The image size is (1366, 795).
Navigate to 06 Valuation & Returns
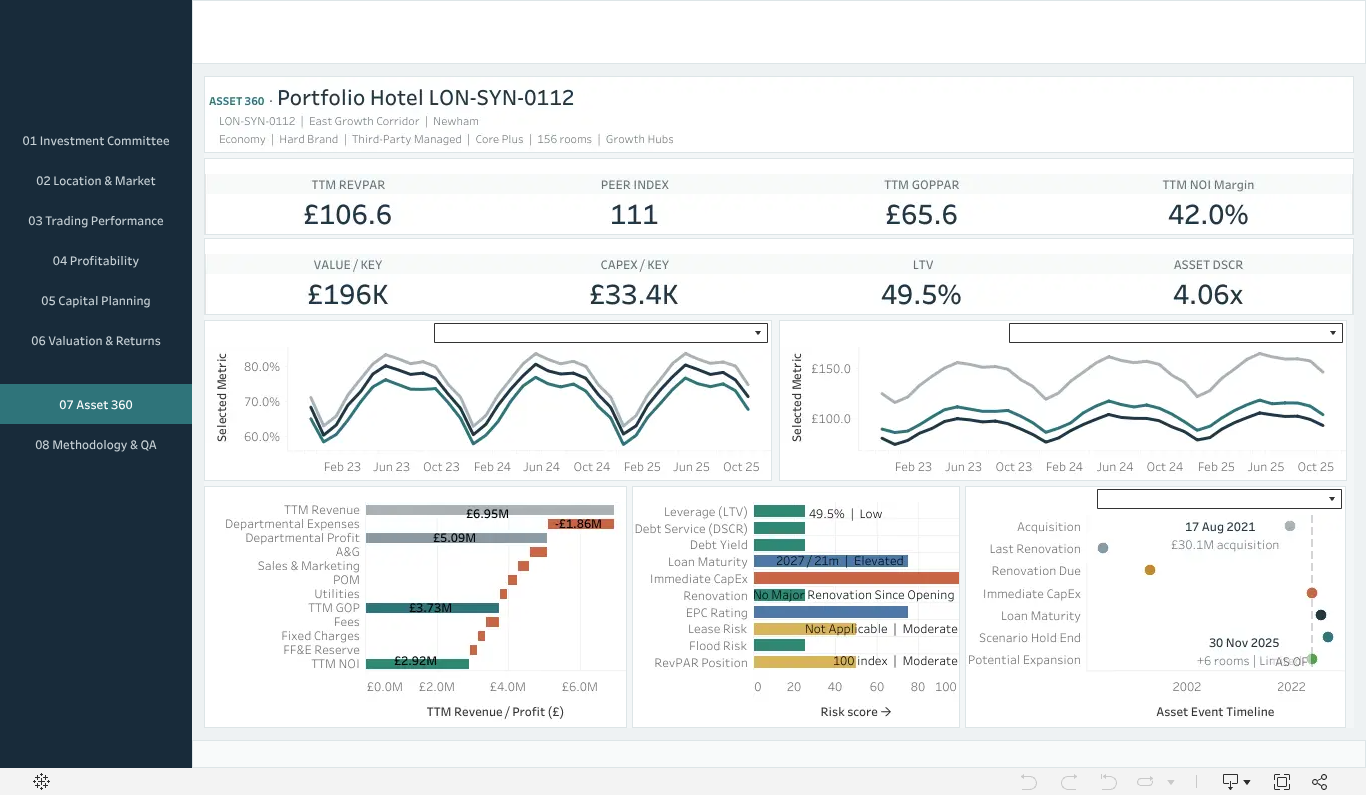[96, 341]
